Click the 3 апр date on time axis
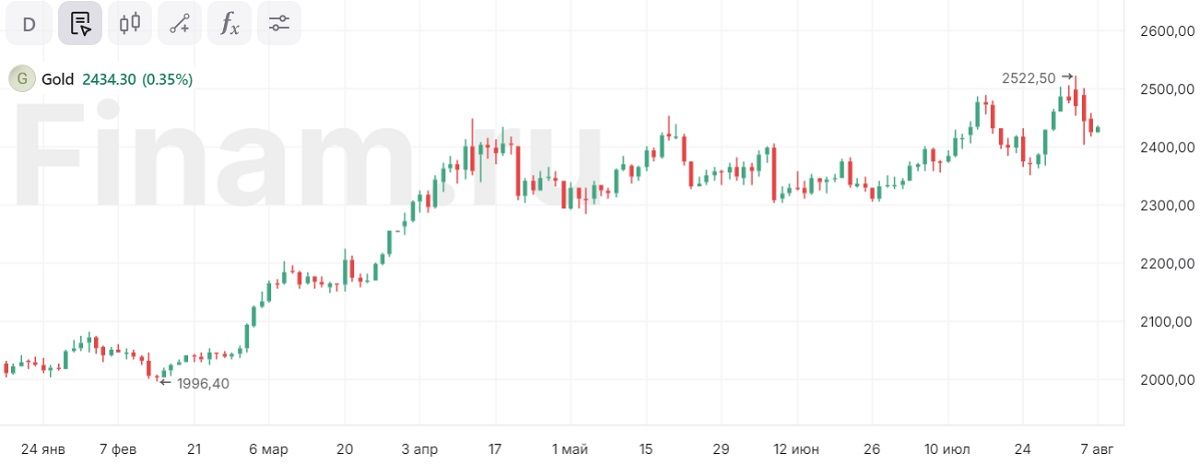Screen dimensions: 1200x465 [420, 449]
